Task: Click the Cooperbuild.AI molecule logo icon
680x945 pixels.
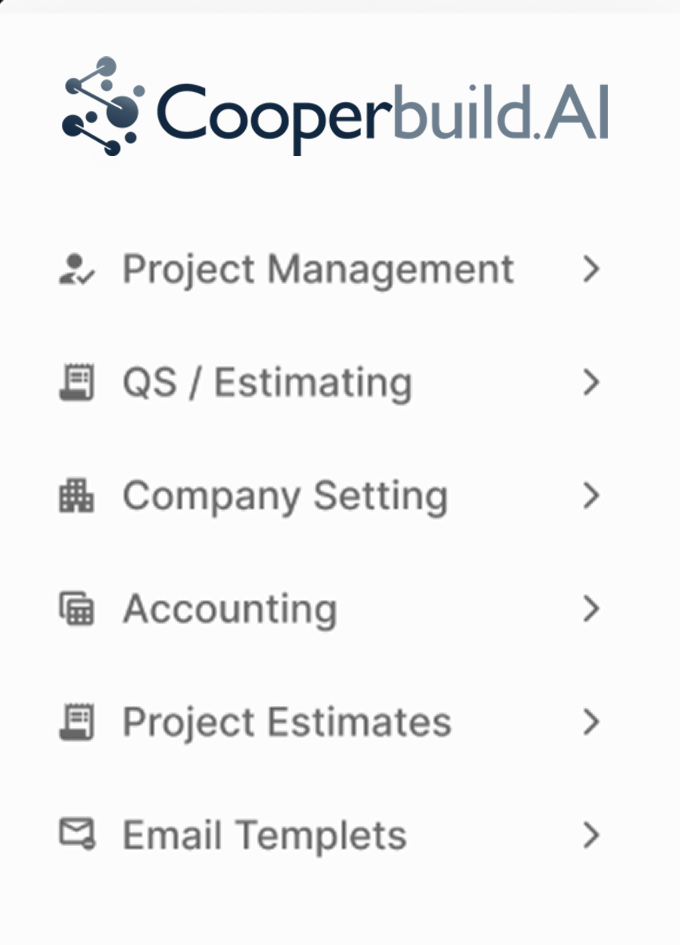Action: click(103, 107)
